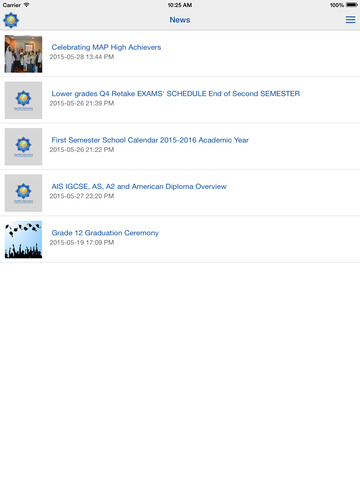Click the MAP High Achievers group photo

tap(23, 54)
